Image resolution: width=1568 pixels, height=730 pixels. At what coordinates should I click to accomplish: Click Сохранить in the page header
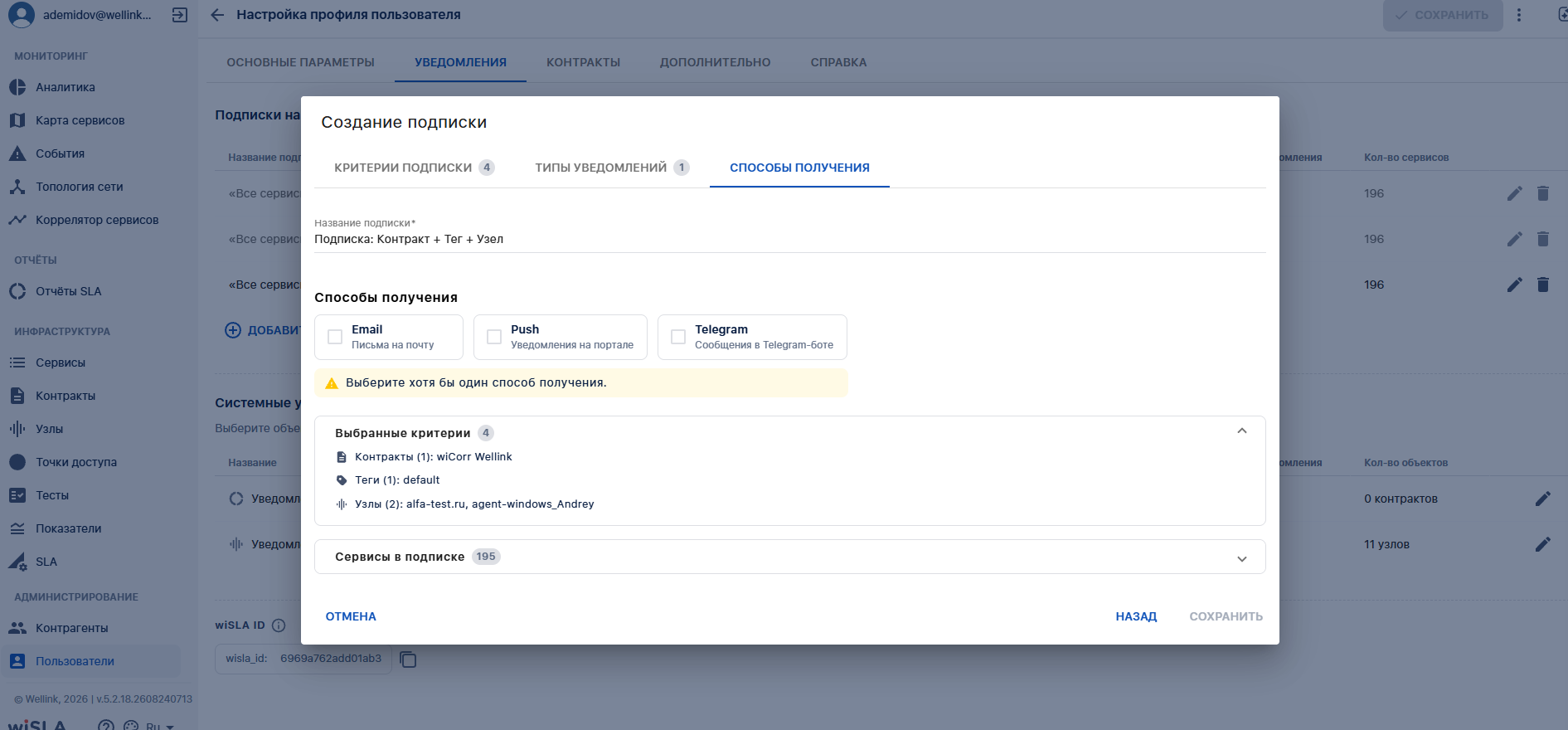[x=1443, y=15]
